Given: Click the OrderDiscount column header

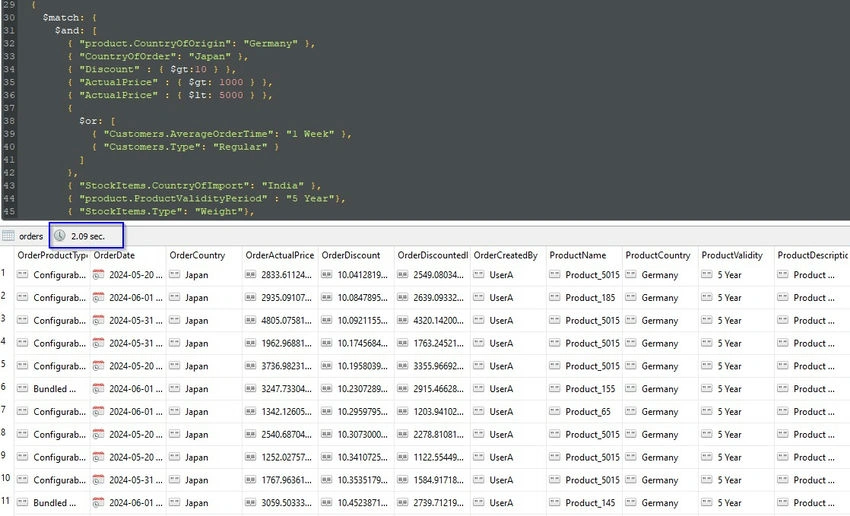Looking at the screenshot, I should coord(351,255).
